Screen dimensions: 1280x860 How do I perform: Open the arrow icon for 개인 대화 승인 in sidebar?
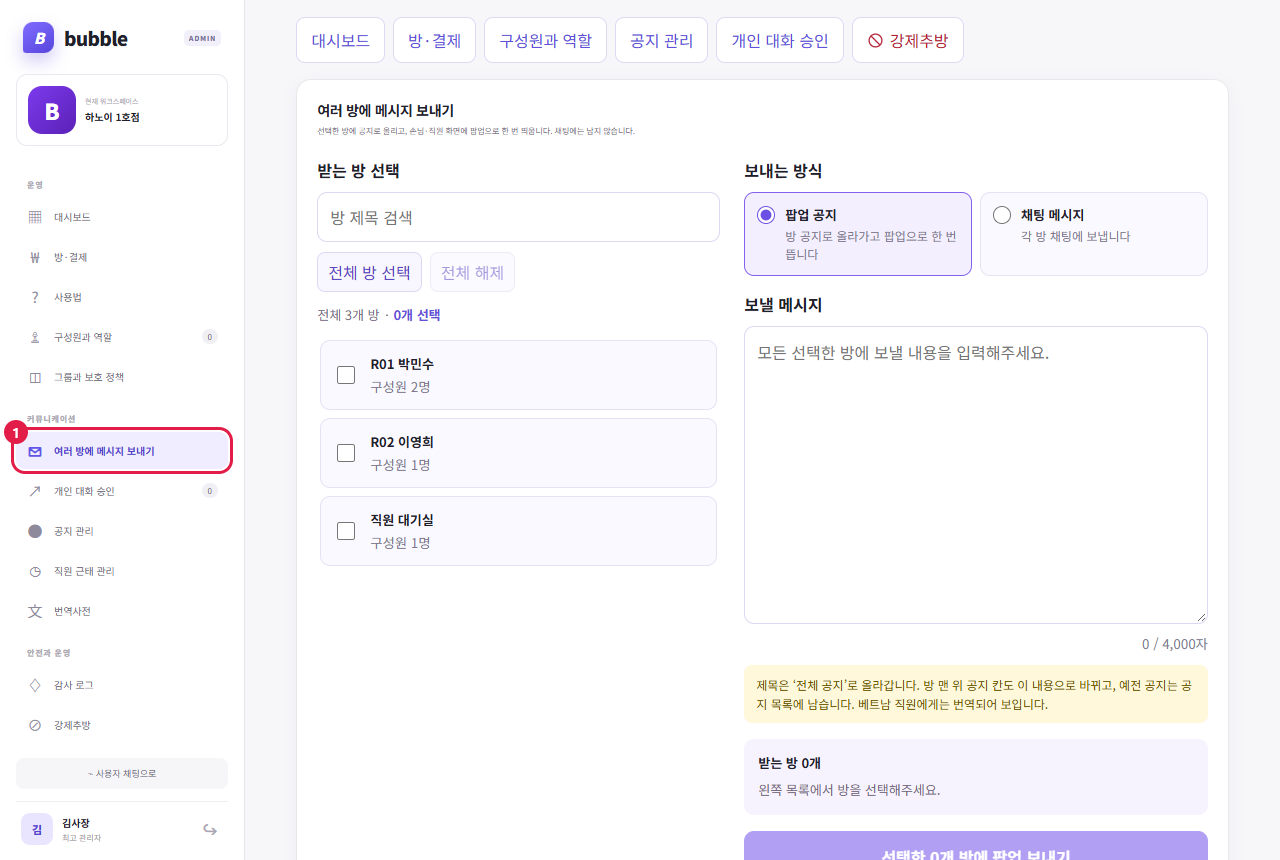[35, 491]
